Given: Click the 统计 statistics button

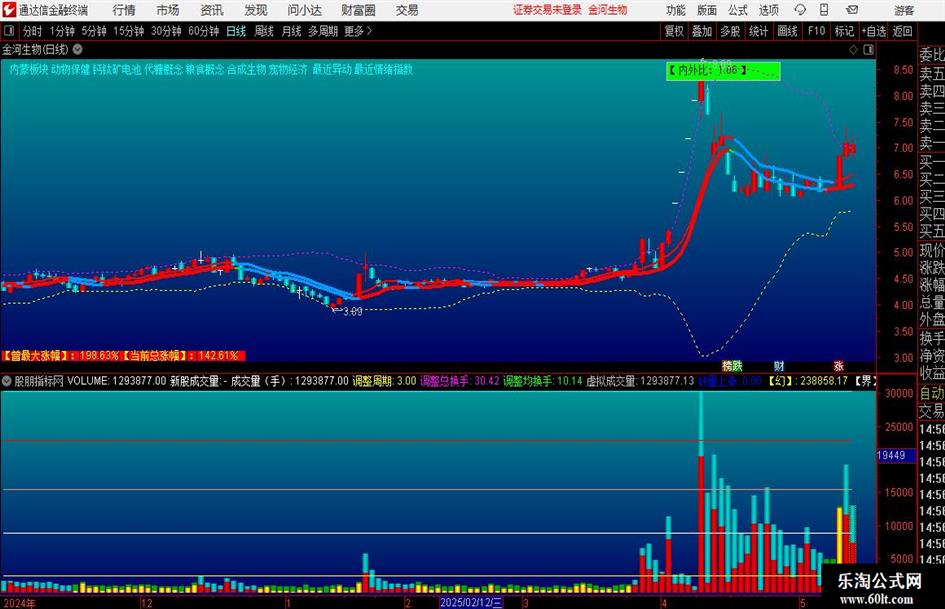Looking at the screenshot, I should tap(758, 31).
